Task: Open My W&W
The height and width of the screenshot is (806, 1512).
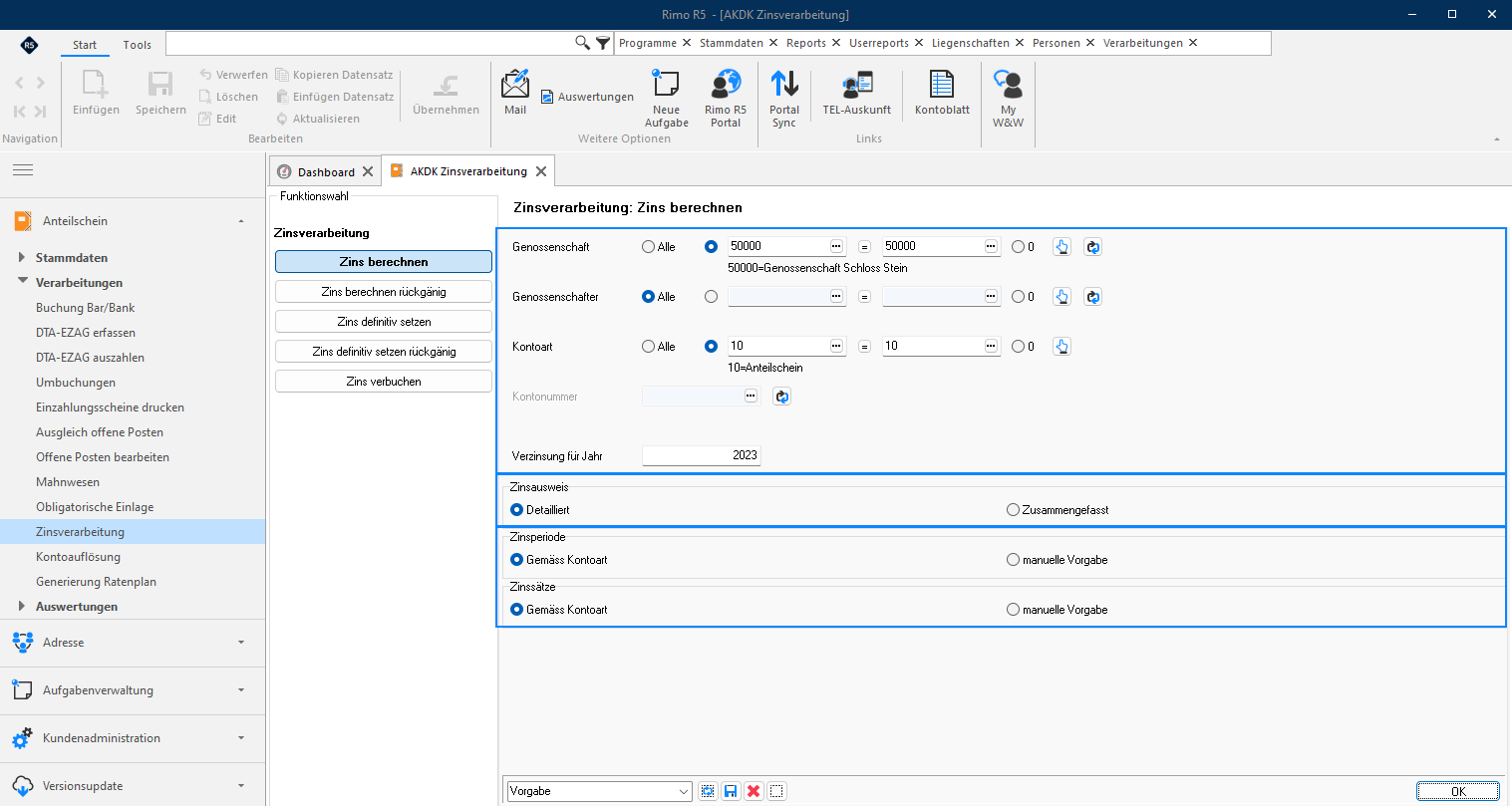Action: tap(1008, 99)
